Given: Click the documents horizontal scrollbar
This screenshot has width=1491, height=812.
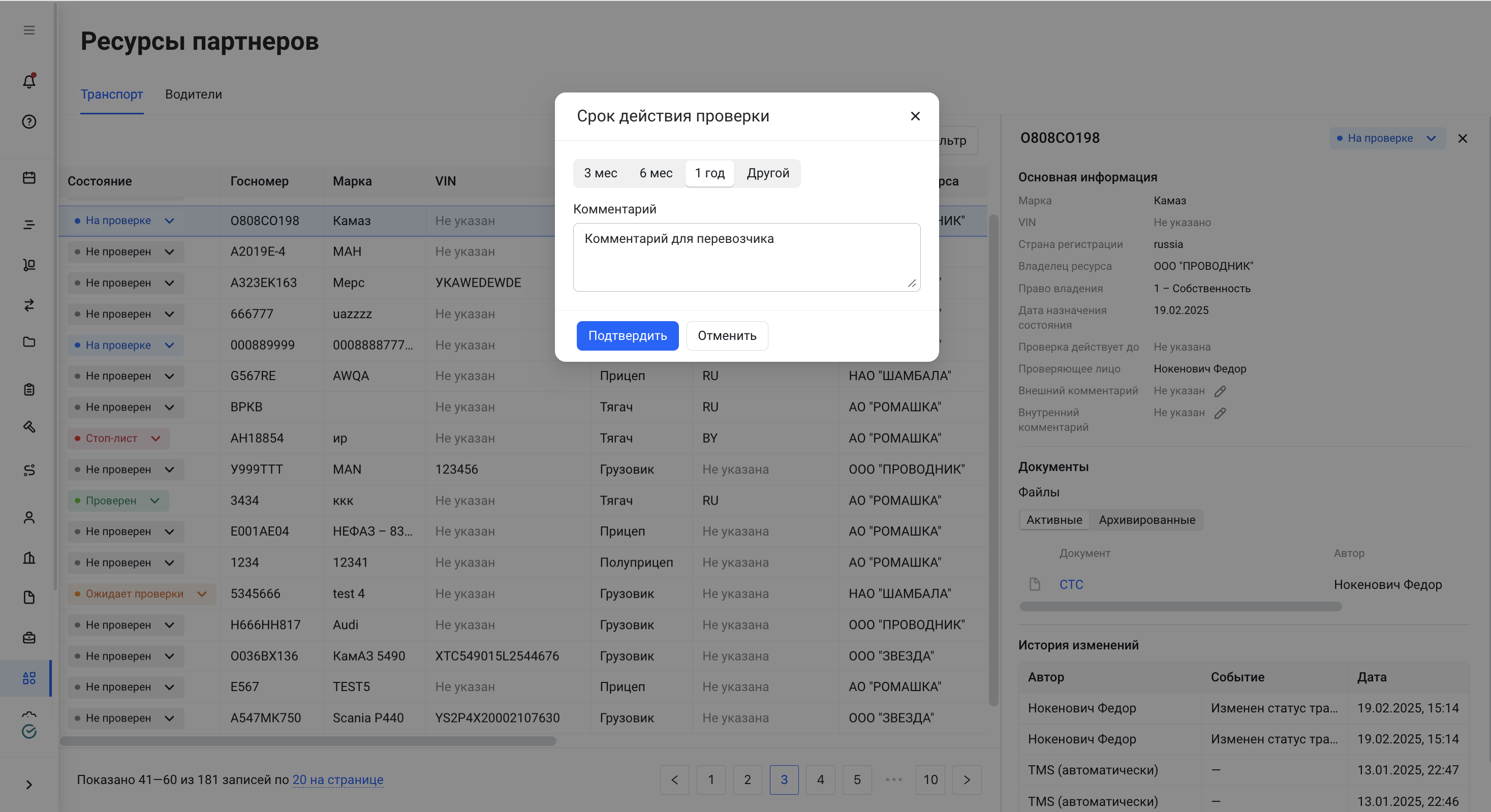Looking at the screenshot, I should (x=1180, y=607).
